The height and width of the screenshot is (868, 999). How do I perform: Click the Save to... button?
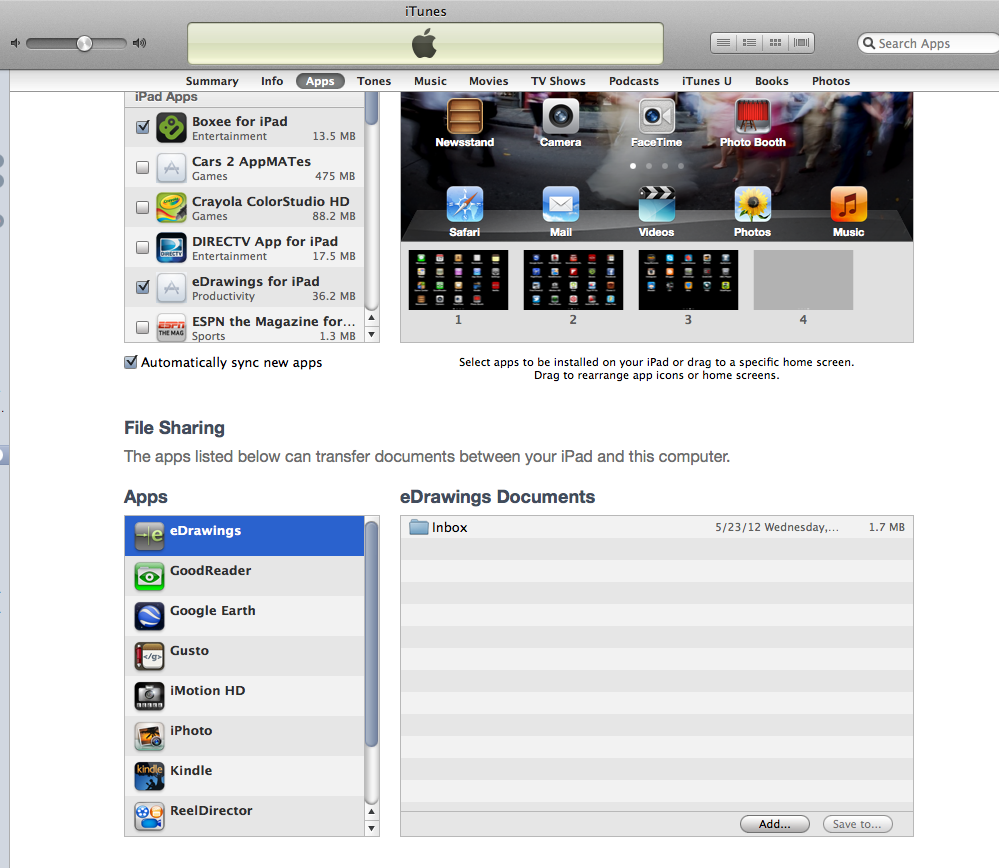[858, 824]
